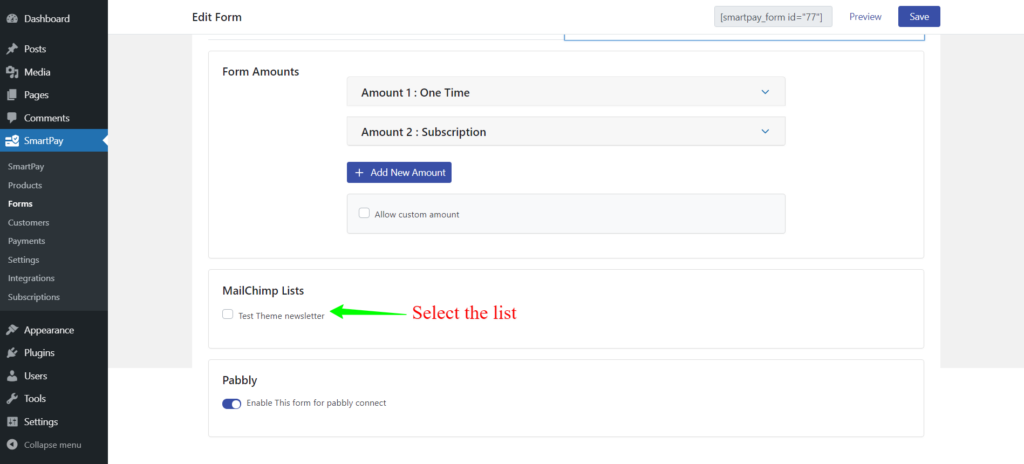The width and height of the screenshot is (1024, 464).
Task: Disable the pabbly connect toggle
Action: (232, 404)
